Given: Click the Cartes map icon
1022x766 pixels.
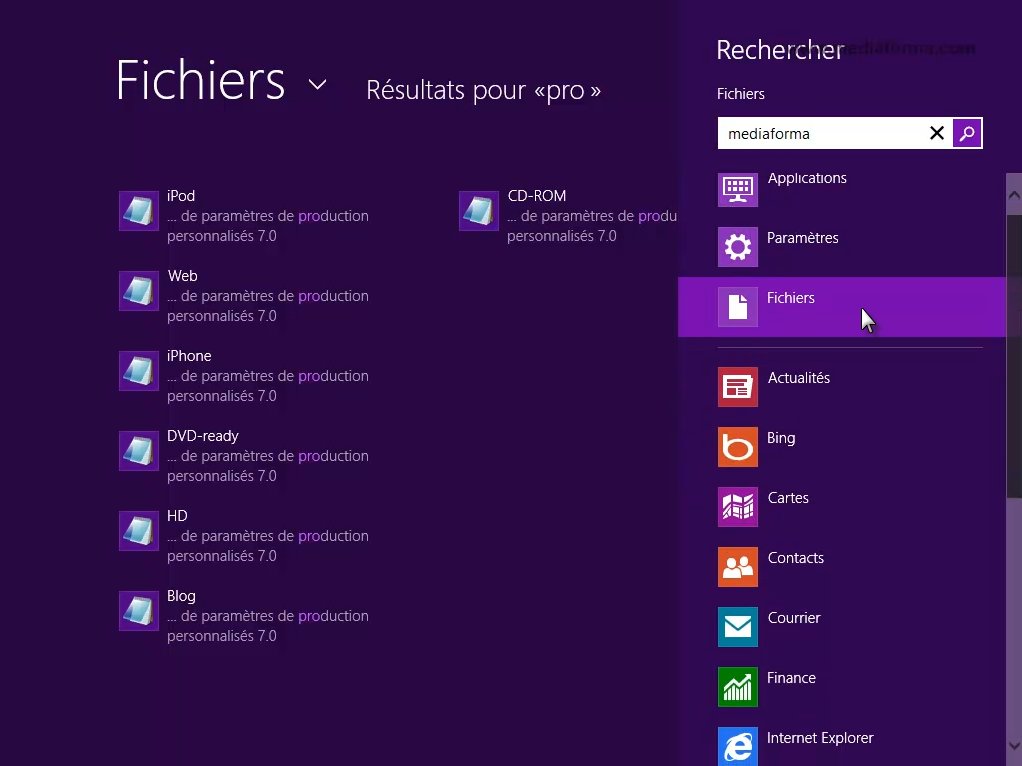Looking at the screenshot, I should click(738, 507).
